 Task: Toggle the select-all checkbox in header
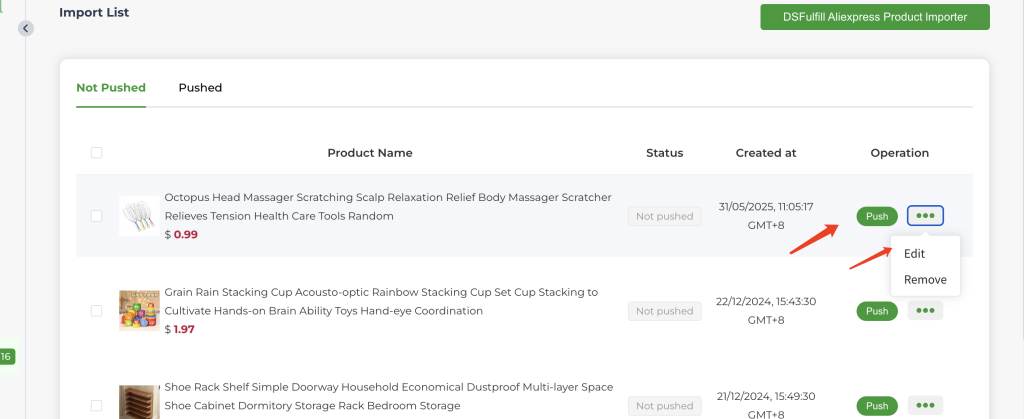click(96, 153)
